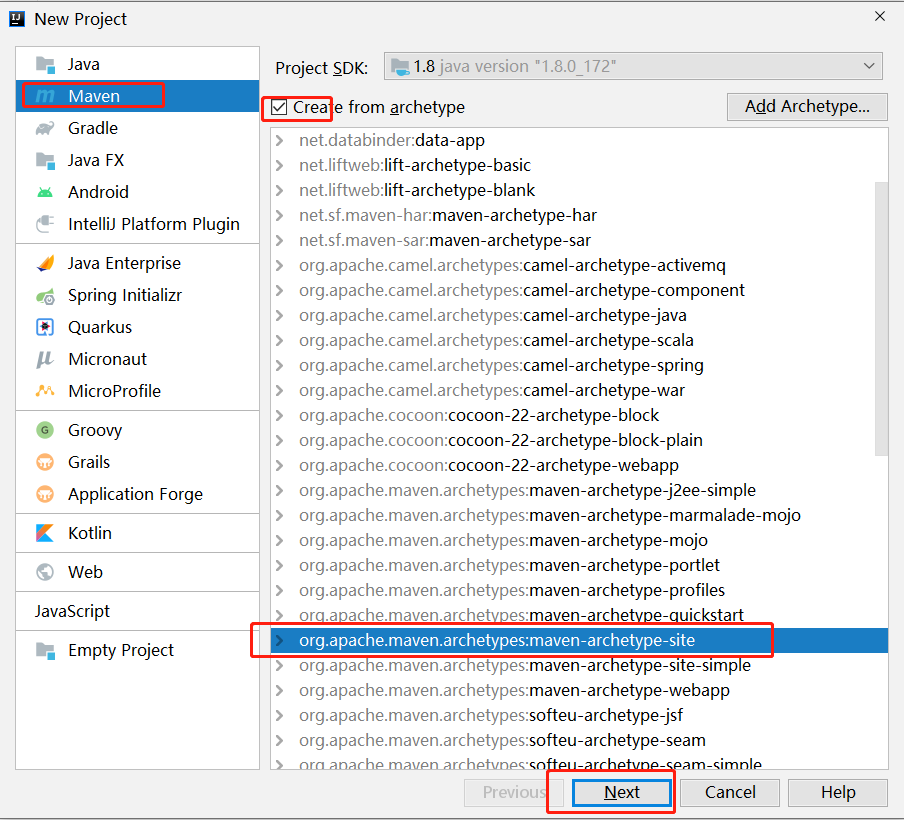Expand the net.databinder:data-app archetype

click(x=280, y=140)
